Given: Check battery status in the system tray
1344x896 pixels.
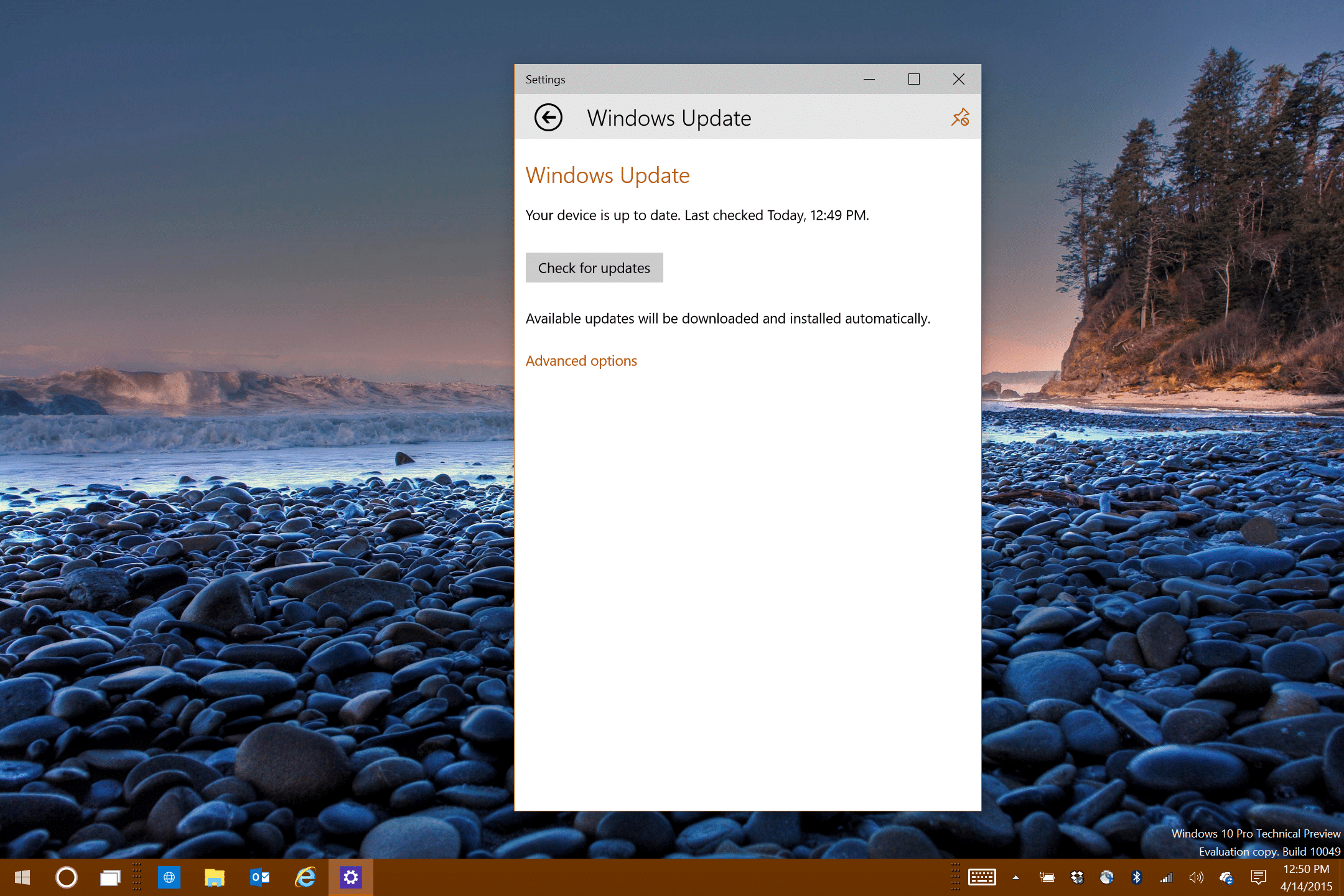Looking at the screenshot, I should [1047, 877].
